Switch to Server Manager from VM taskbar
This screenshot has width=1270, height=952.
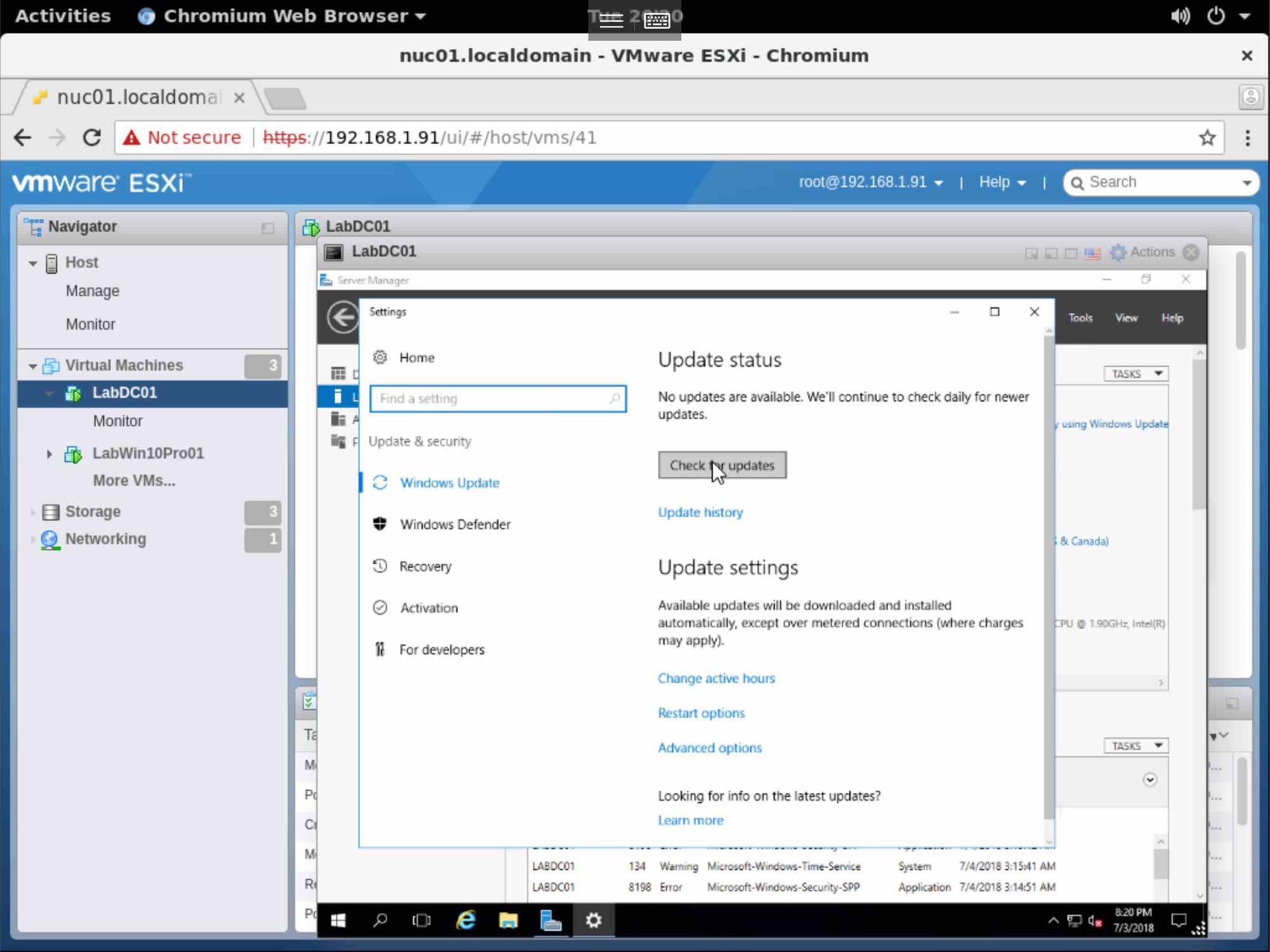tap(551, 920)
